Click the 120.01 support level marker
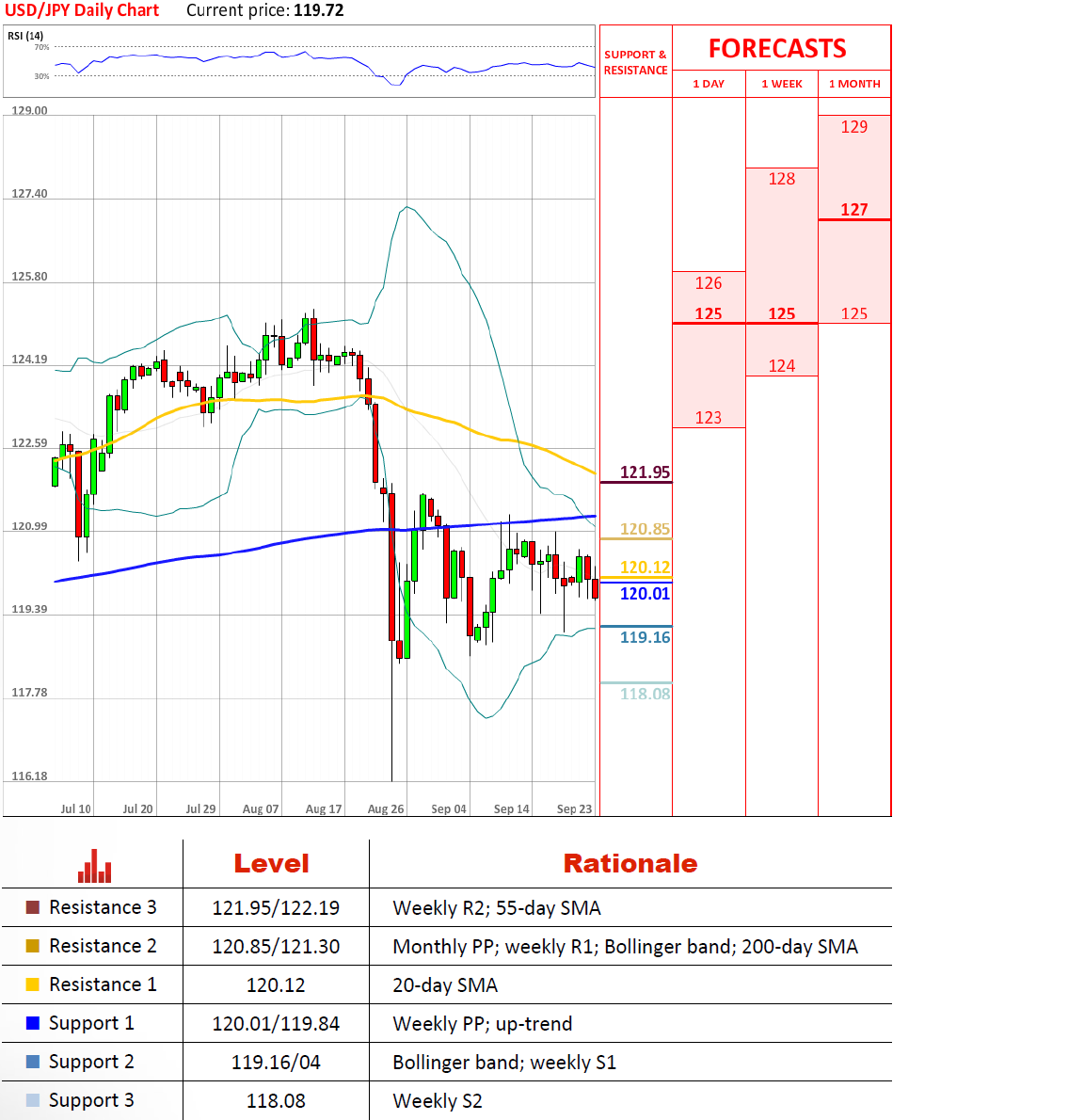The height and width of the screenshot is (1120, 1084). tap(645, 594)
